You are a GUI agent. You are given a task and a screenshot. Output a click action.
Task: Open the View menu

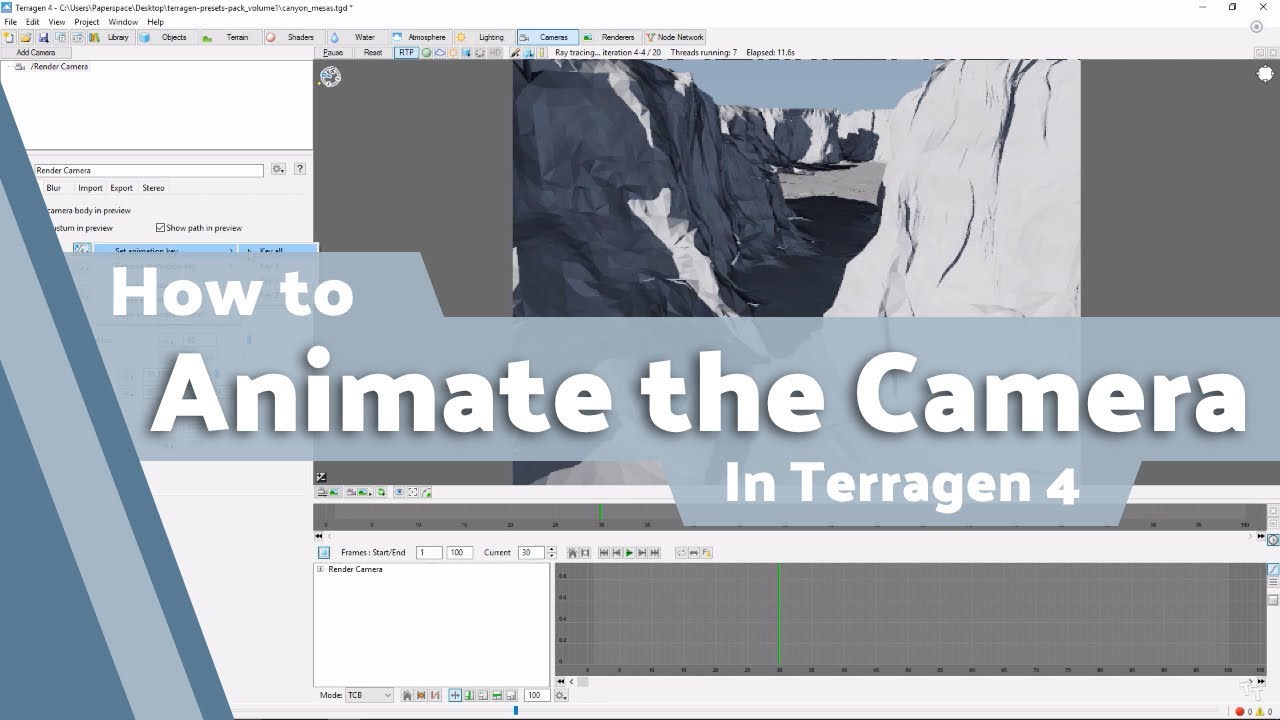tap(57, 21)
